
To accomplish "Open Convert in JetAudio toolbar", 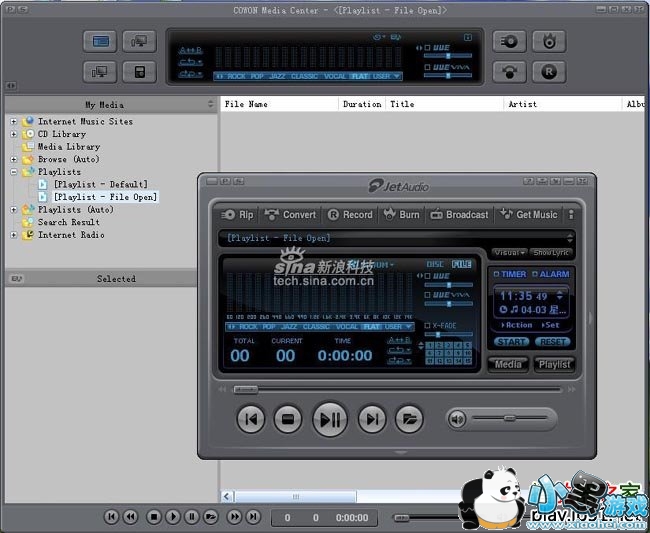I will (x=290, y=215).
